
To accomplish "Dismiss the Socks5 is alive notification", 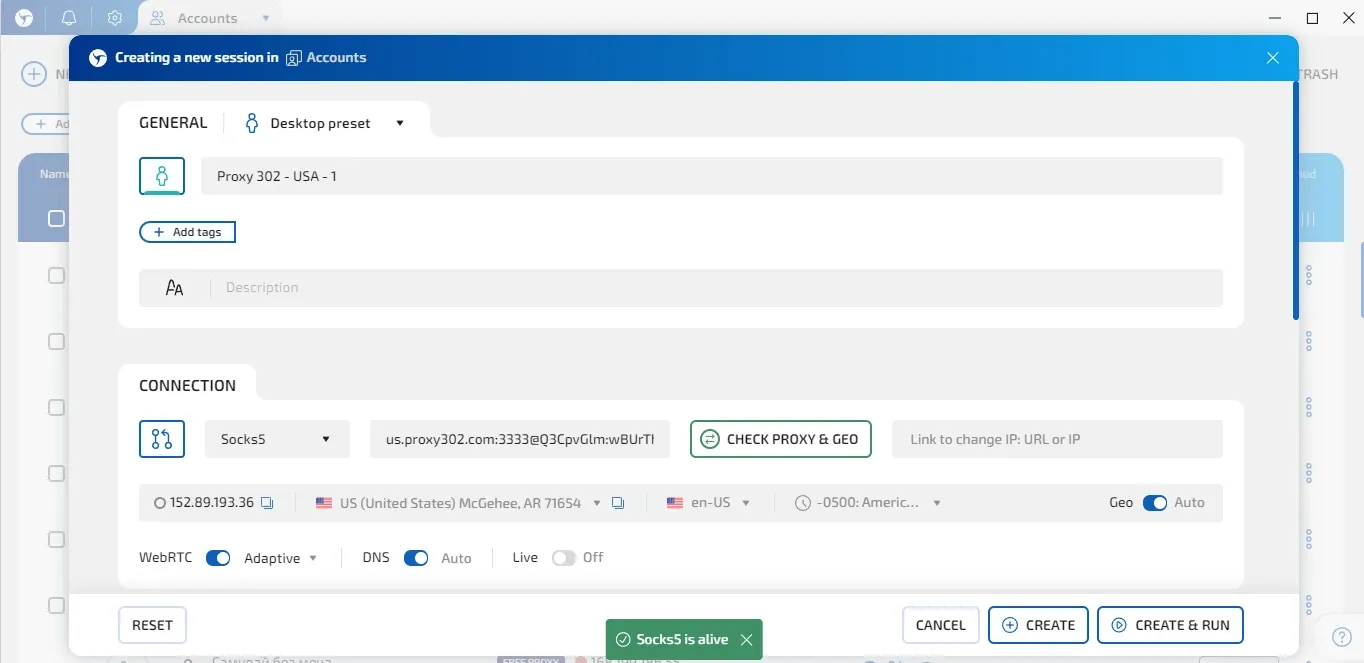I will (x=746, y=639).
